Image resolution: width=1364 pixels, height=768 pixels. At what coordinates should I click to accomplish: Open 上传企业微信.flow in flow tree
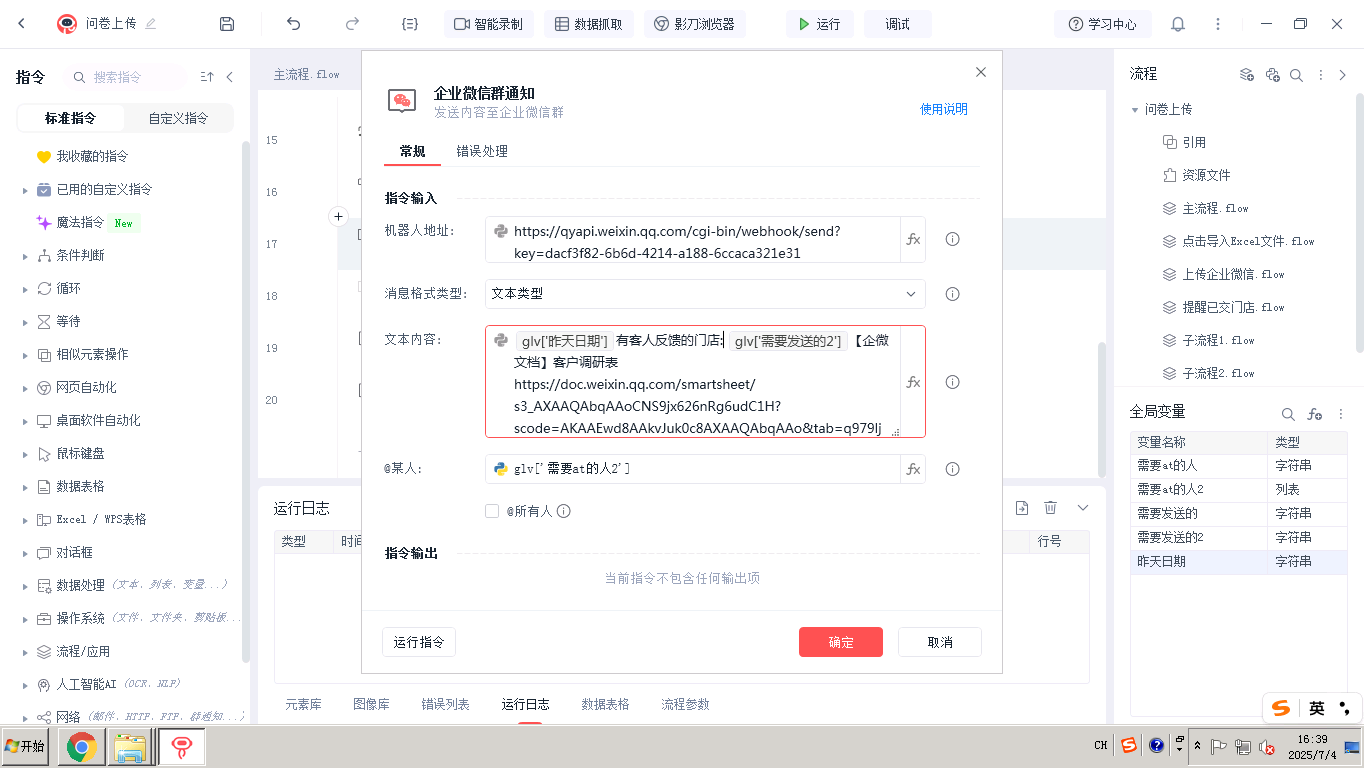(x=1233, y=274)
